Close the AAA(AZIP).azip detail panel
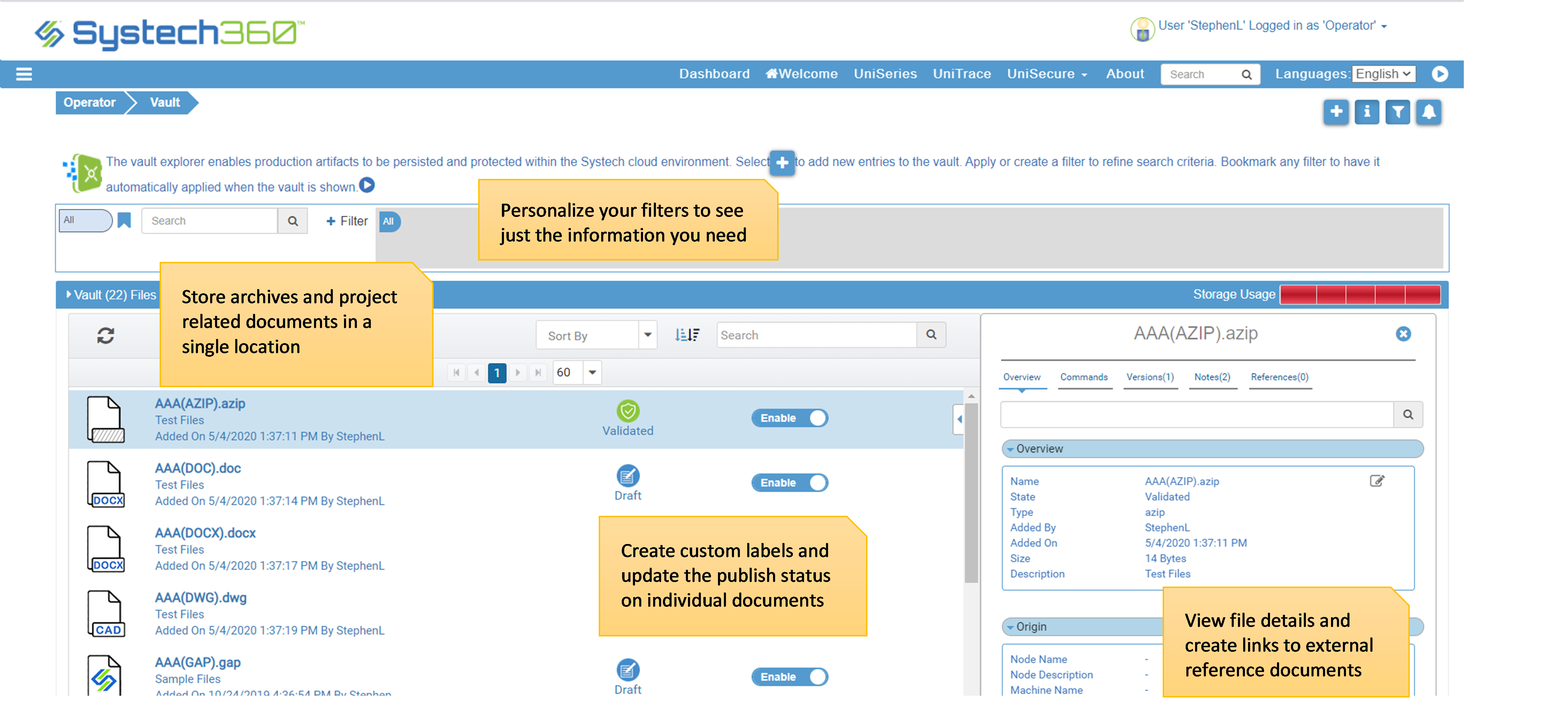The image size is (1568, 702). [x=1403, y=334]
